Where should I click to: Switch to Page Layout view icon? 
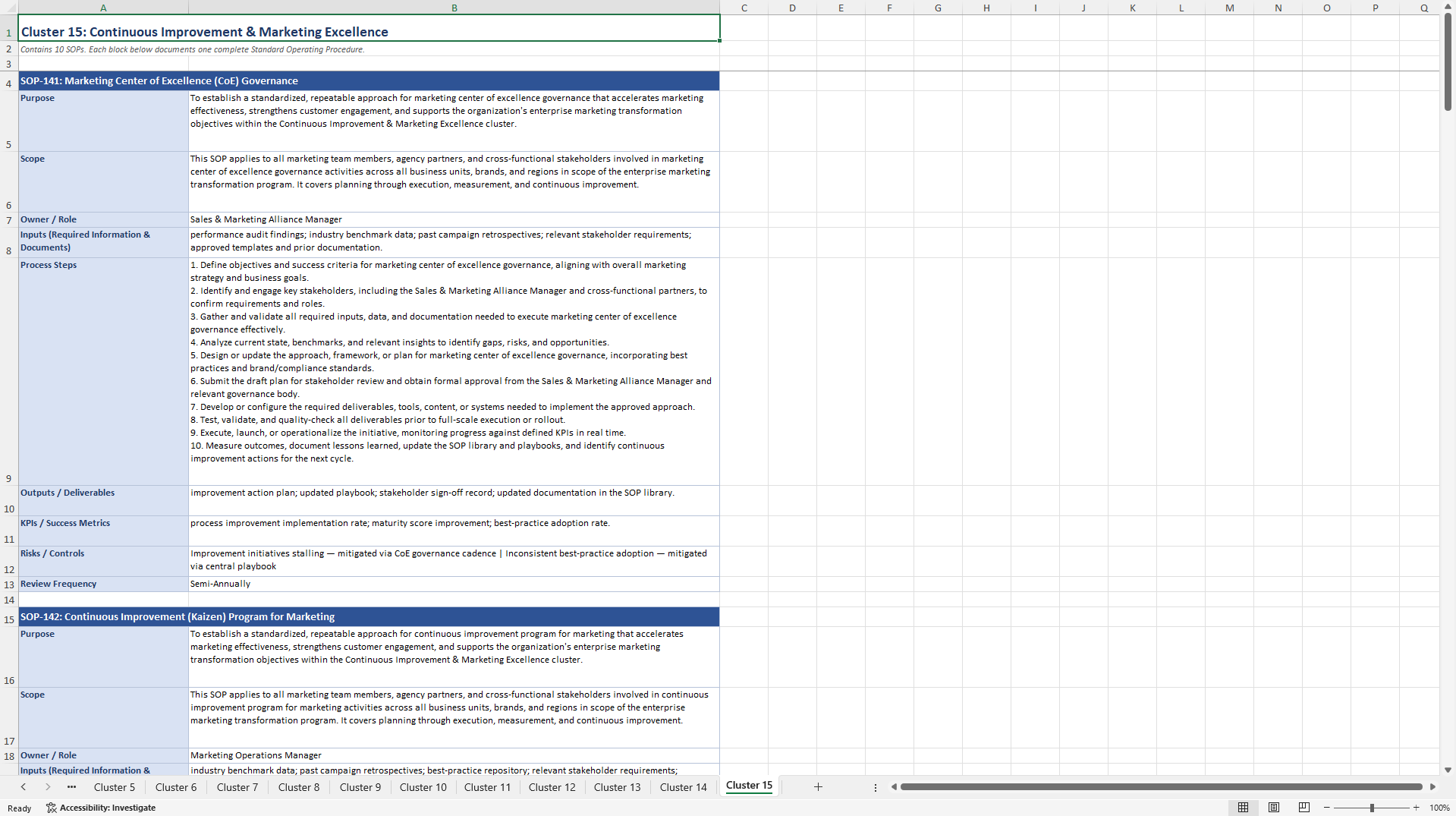pos(1274,808)
